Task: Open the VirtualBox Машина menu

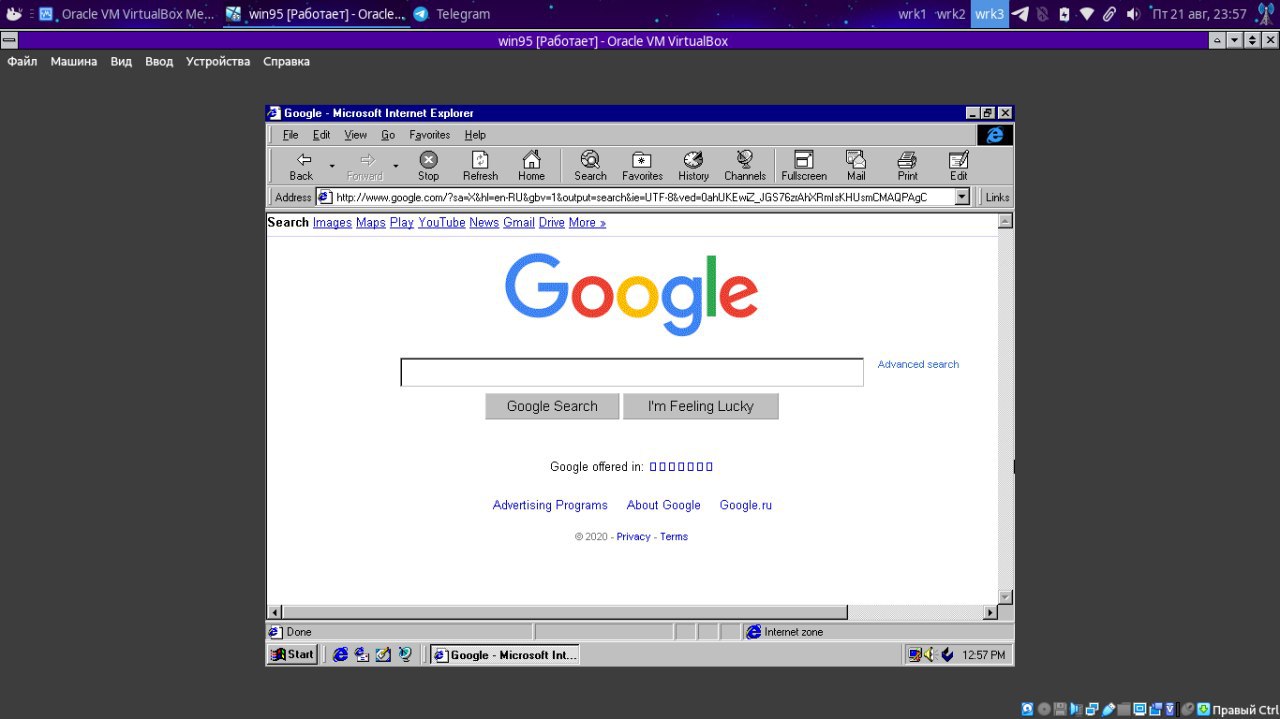Action: 74,61
